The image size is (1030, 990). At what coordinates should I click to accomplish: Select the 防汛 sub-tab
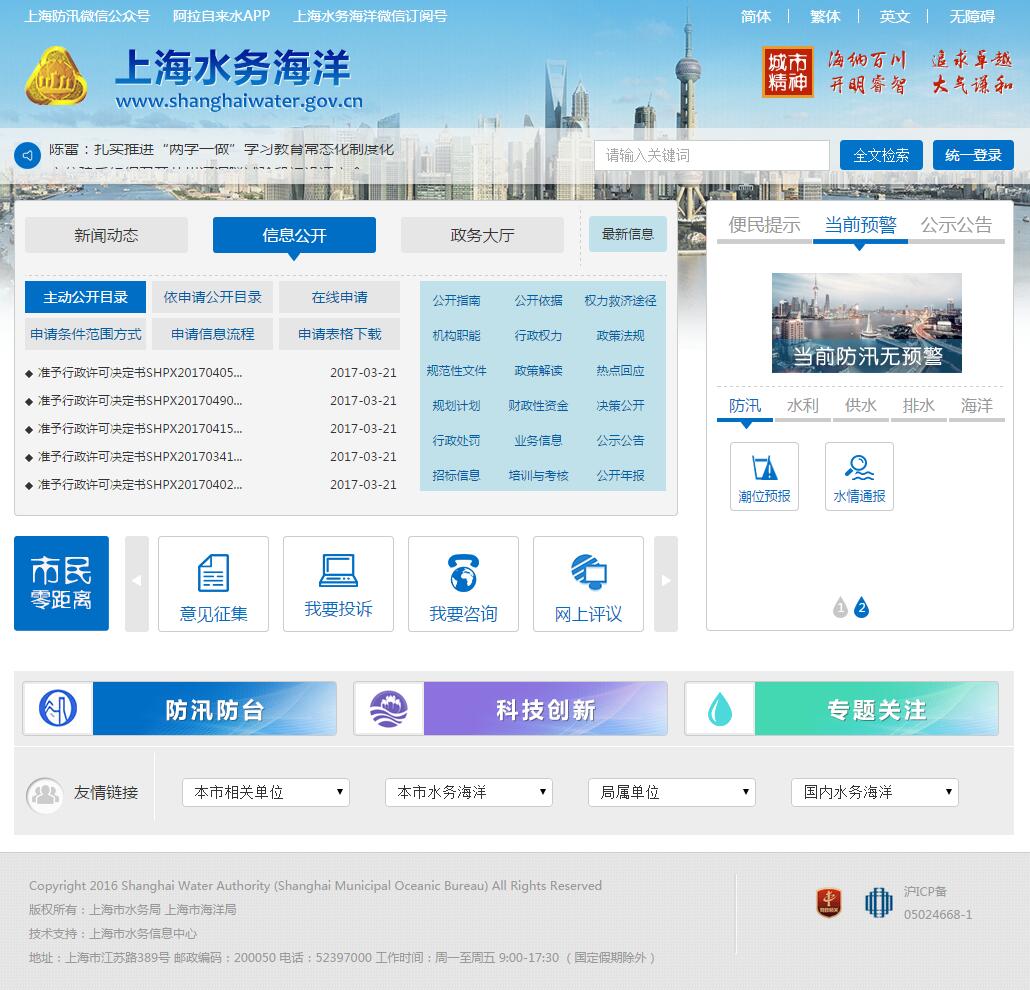(745, 406)
